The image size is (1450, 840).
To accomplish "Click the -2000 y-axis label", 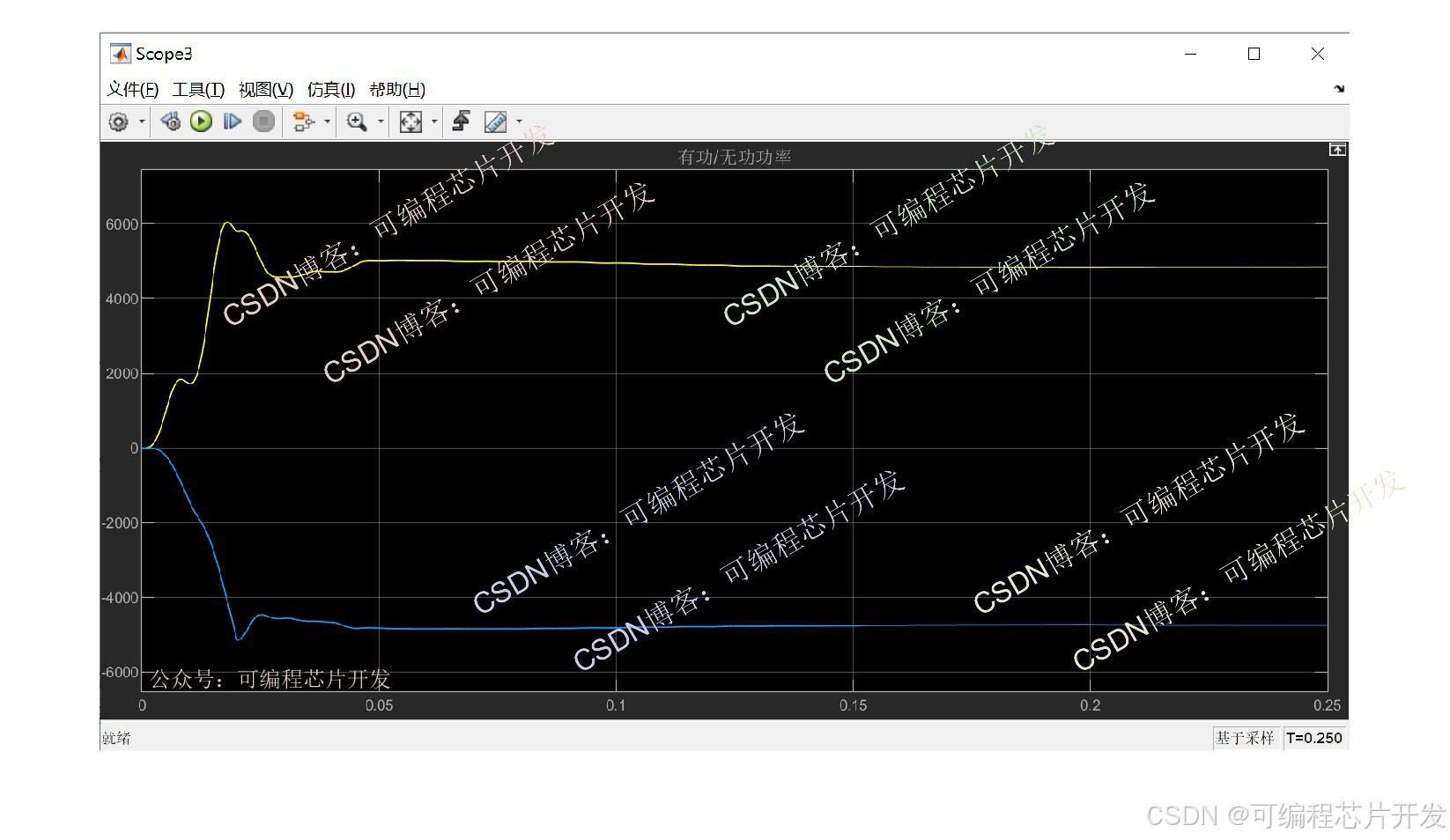I will [121, 523].
